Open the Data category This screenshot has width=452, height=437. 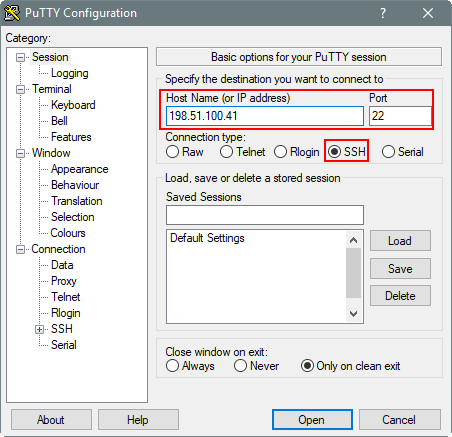point(62,265)
